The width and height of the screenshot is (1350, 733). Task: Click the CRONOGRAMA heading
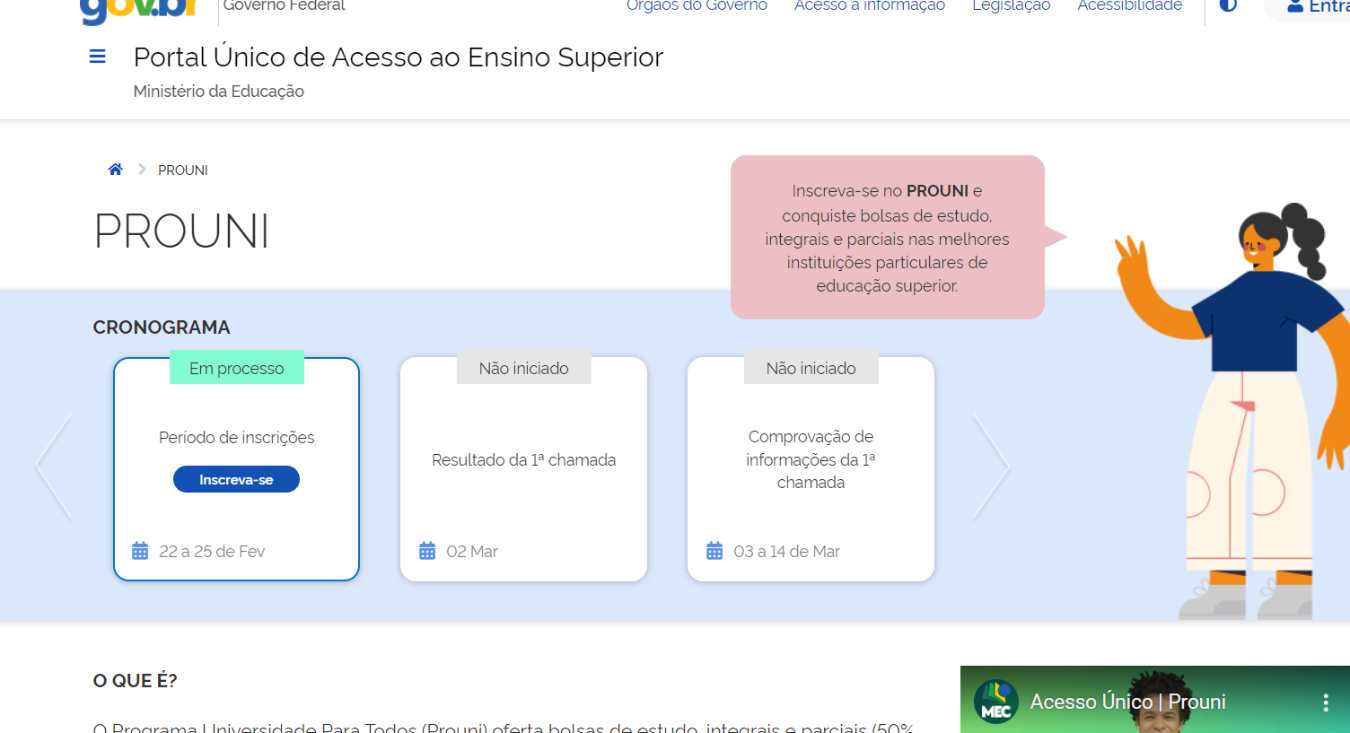[x=162, y=327]
